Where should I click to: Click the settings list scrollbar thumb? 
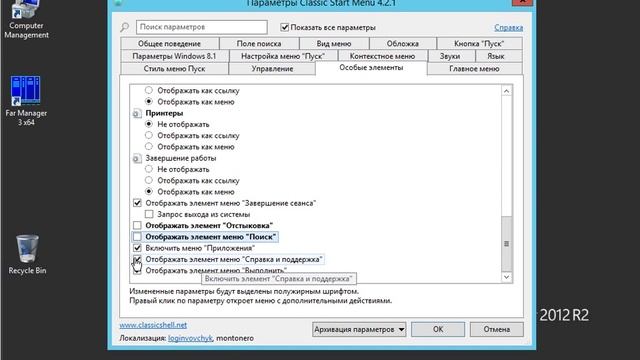[x=507, y=244]
